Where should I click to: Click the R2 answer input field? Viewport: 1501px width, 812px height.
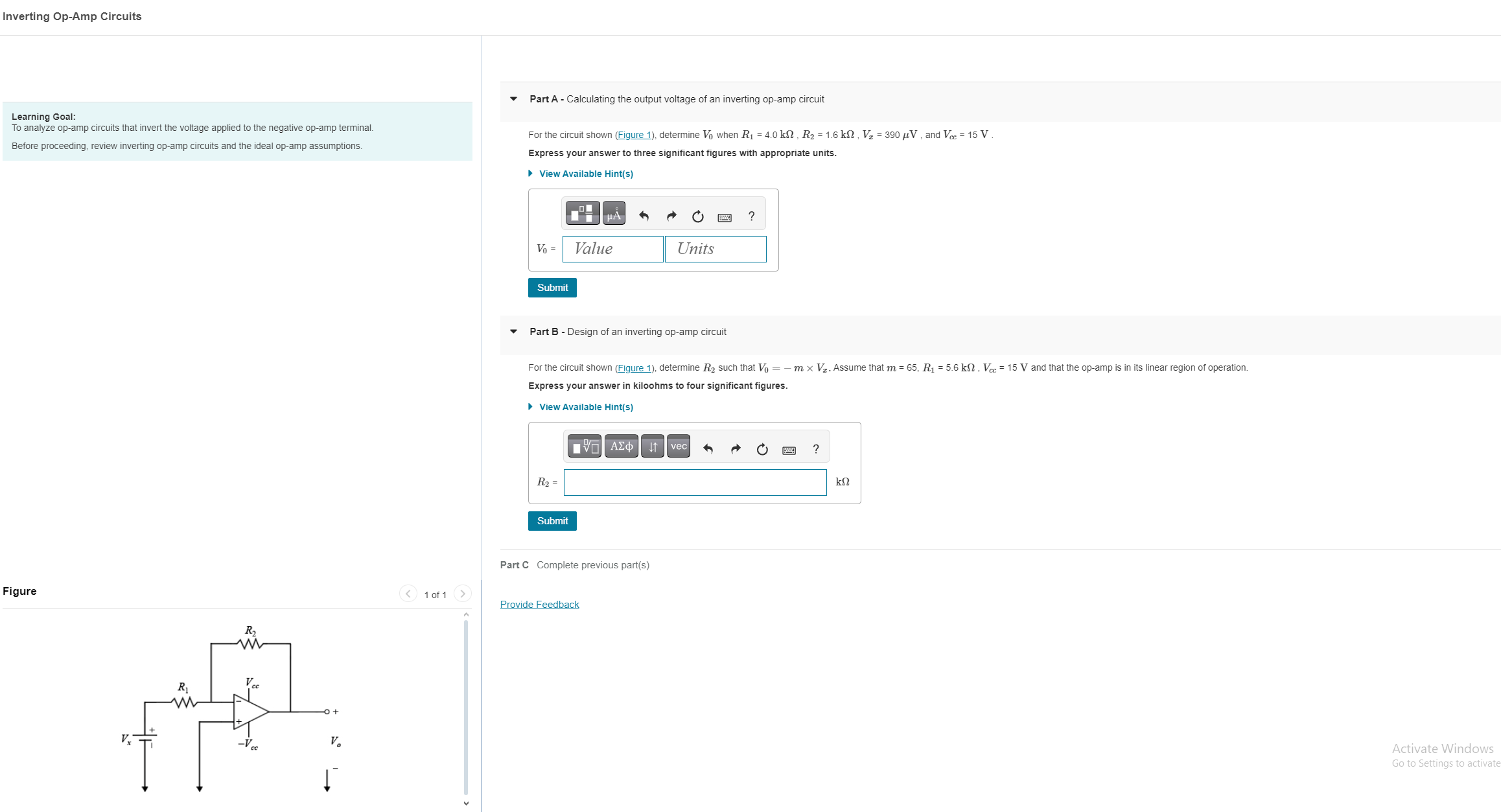[695, 482]
